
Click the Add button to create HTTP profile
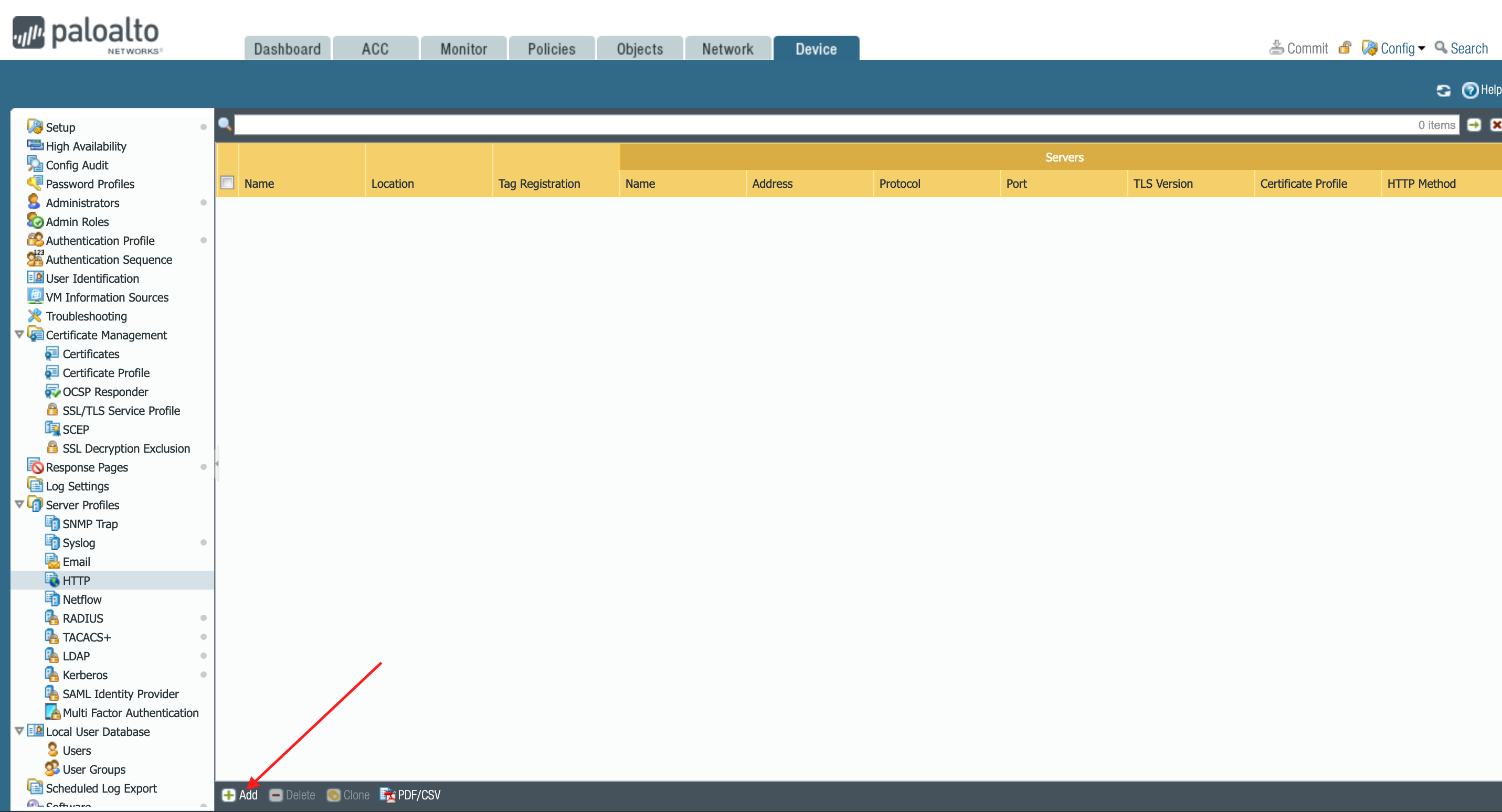click(x=240, y=795)
